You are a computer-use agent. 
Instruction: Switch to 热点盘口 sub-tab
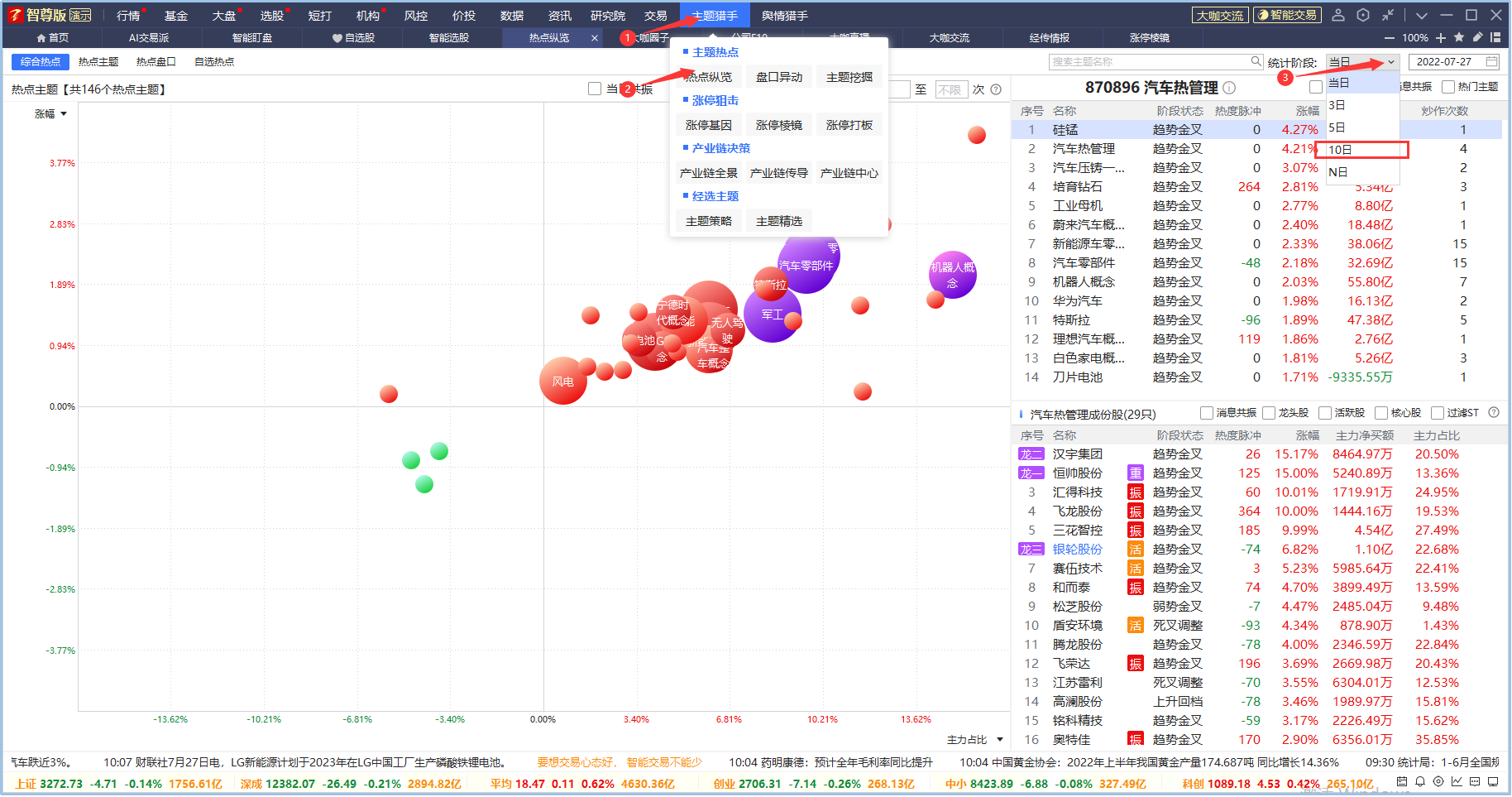156,62
